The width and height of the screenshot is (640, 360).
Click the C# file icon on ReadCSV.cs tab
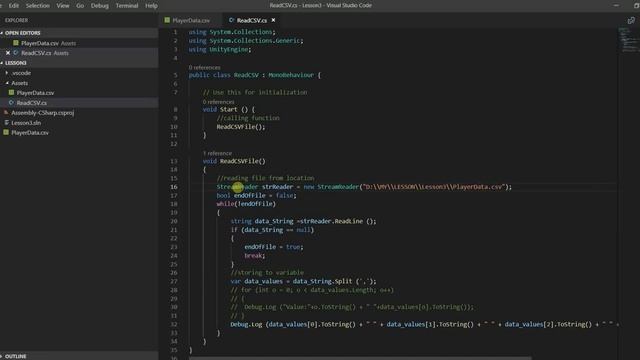tap(231, 20)
